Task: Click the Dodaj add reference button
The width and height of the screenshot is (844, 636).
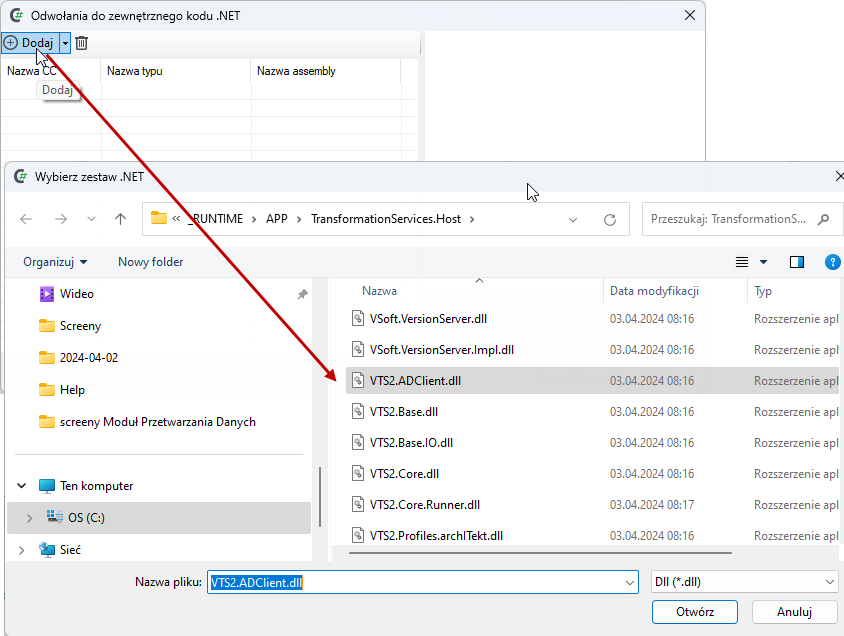Action: tap(30, 43)
